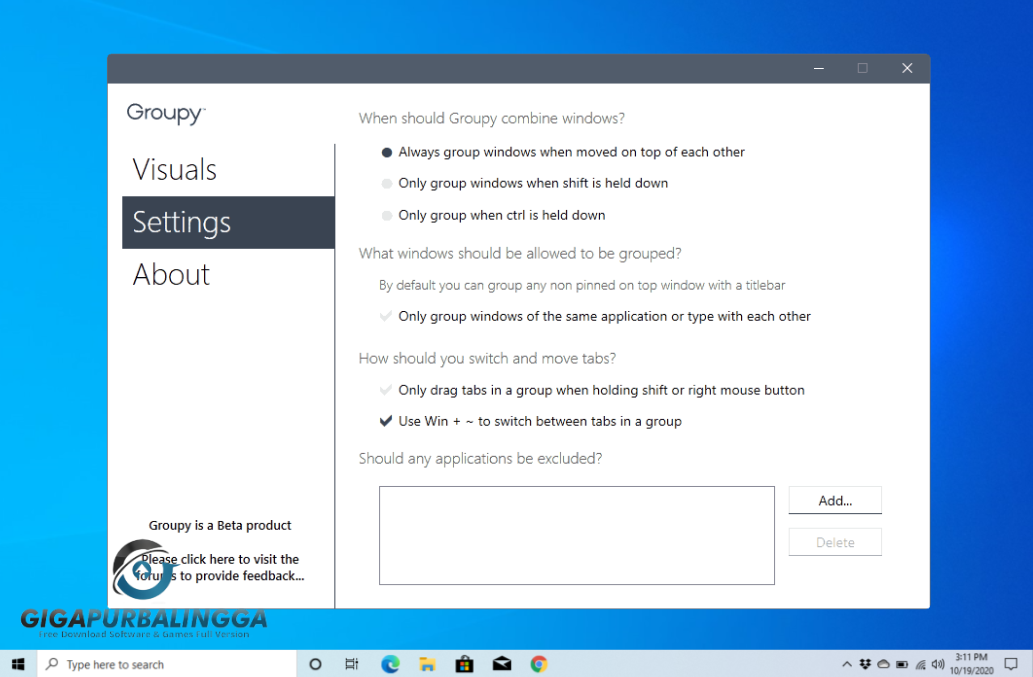Enable grouping only windows of the same application
The image size is (1033, 677).
coord(385,316)
